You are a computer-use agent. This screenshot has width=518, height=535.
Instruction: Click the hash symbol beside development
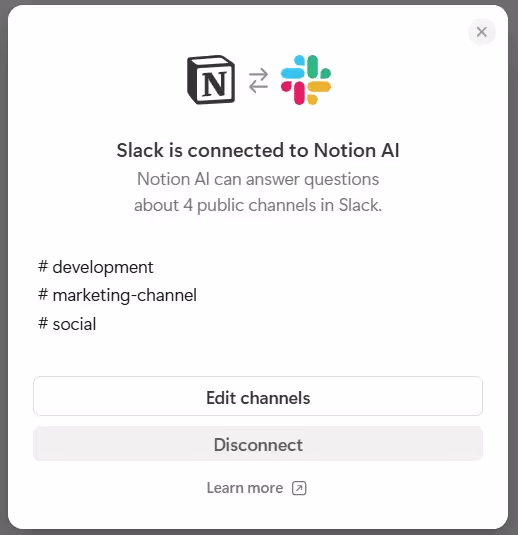click(43, 266)
